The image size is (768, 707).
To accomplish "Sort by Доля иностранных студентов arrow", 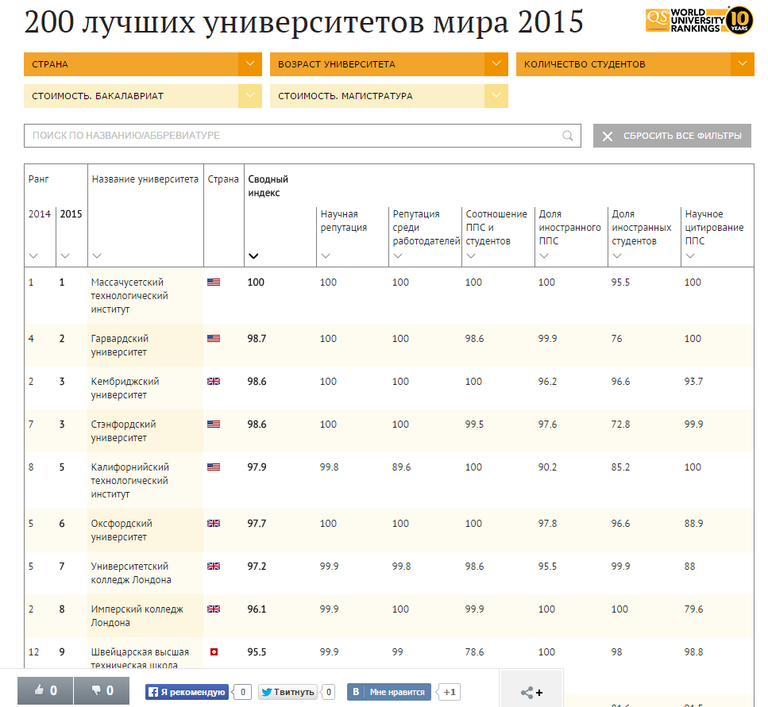I will [x=617, y=256].
